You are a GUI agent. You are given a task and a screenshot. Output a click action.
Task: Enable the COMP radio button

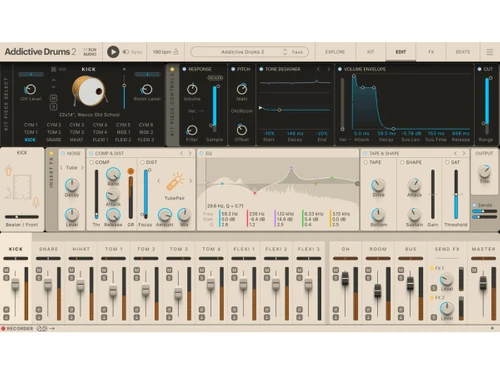(92, 162)
